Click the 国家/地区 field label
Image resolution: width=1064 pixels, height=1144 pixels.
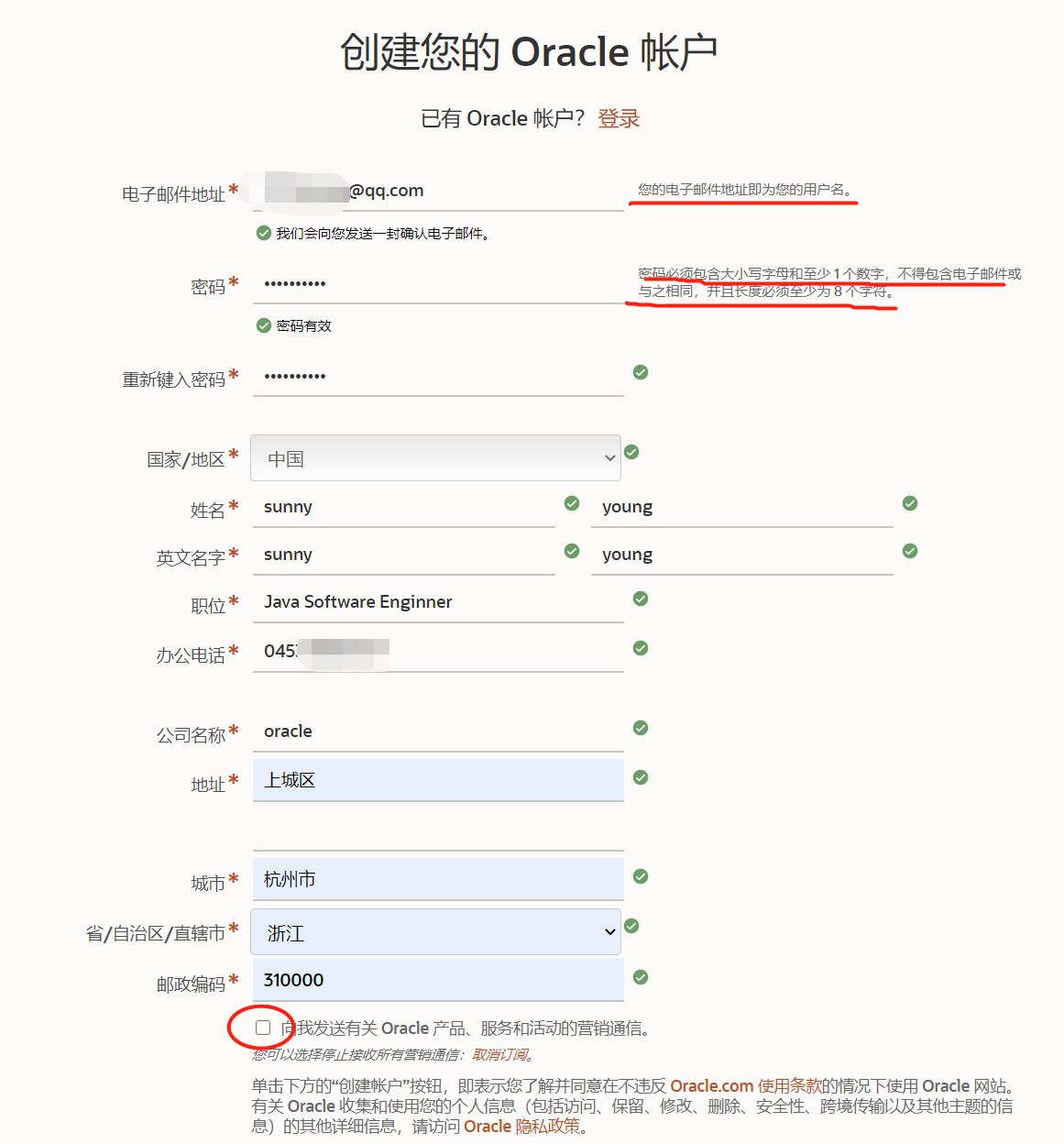186,459
